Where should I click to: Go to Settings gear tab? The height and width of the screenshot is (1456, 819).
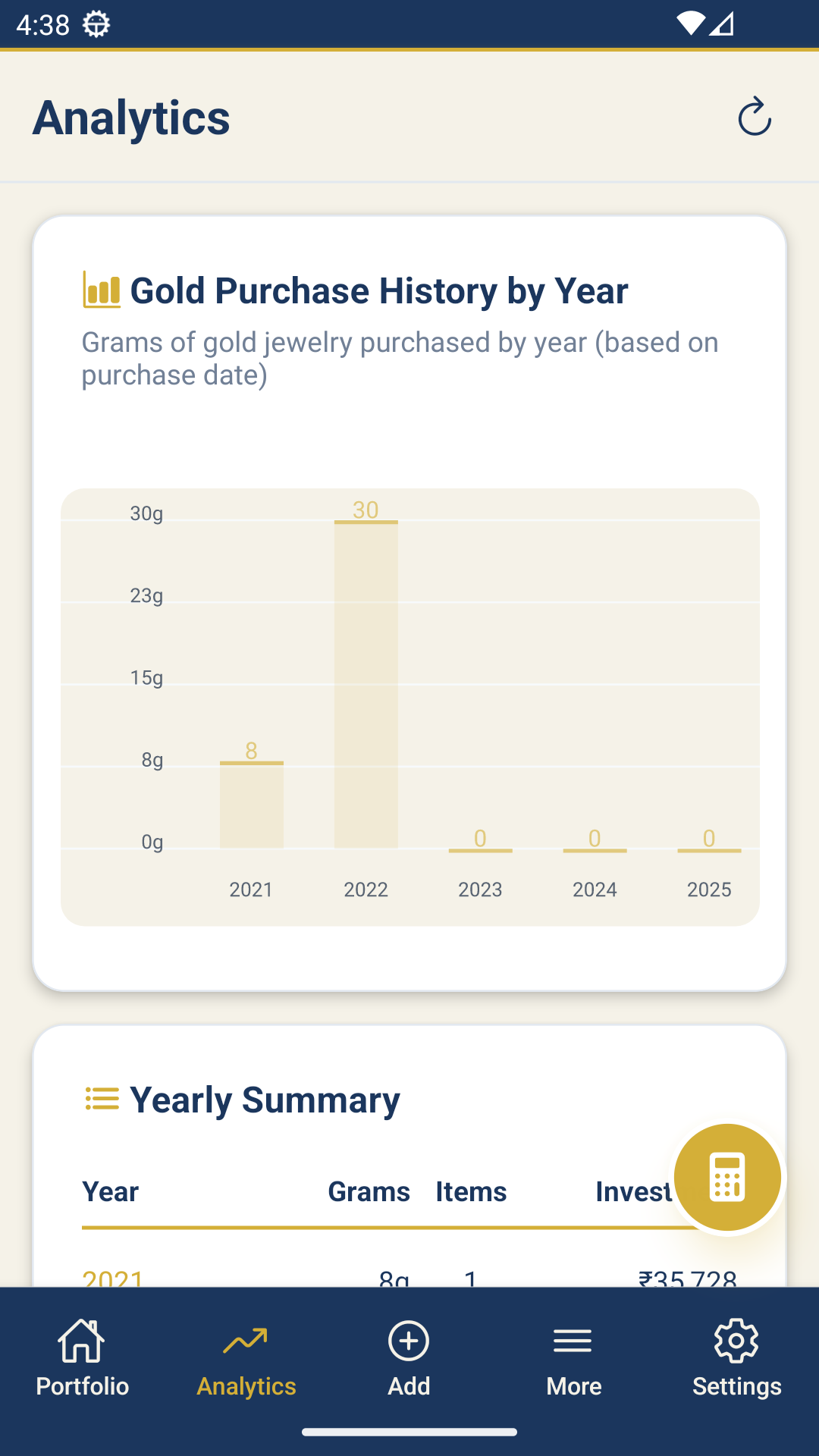tap(736, 1357)
